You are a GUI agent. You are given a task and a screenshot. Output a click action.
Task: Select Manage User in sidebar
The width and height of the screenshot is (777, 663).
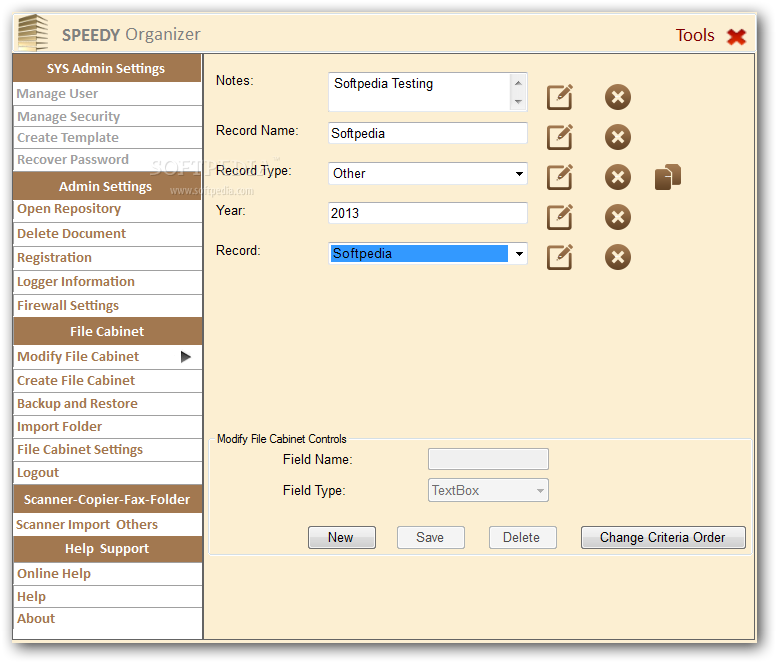pos(108,94)
